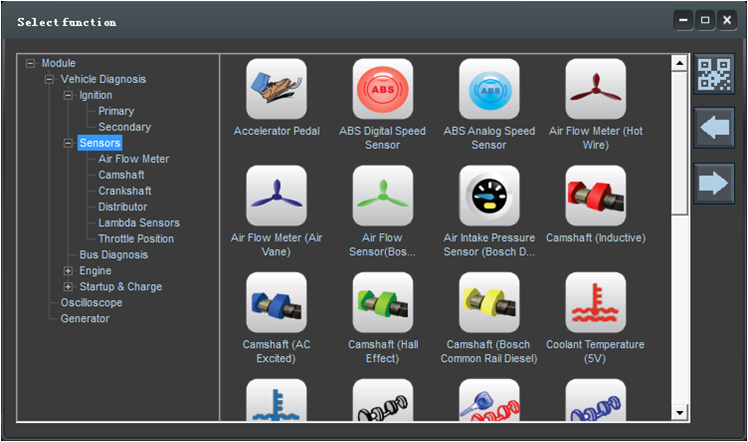Image resolution: width=748 pixels, height=442 pixels.
Task: Select the ABS Analog Speed Sensor icon
Action: (x=489, y=89)
